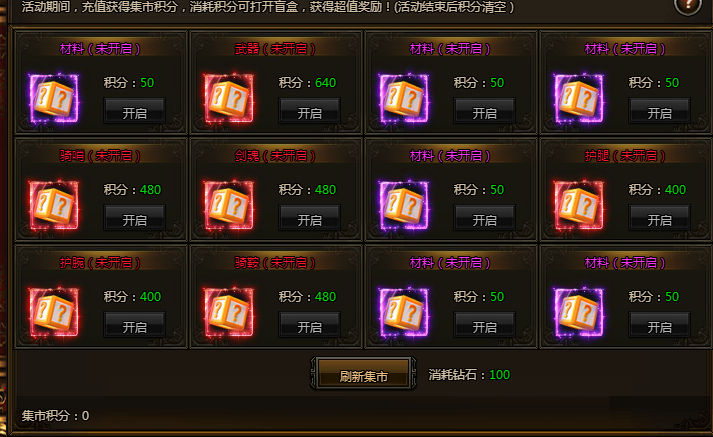Open the 剑魂 box with 开启 button
The image size is (713, 437).
(309, 218)
